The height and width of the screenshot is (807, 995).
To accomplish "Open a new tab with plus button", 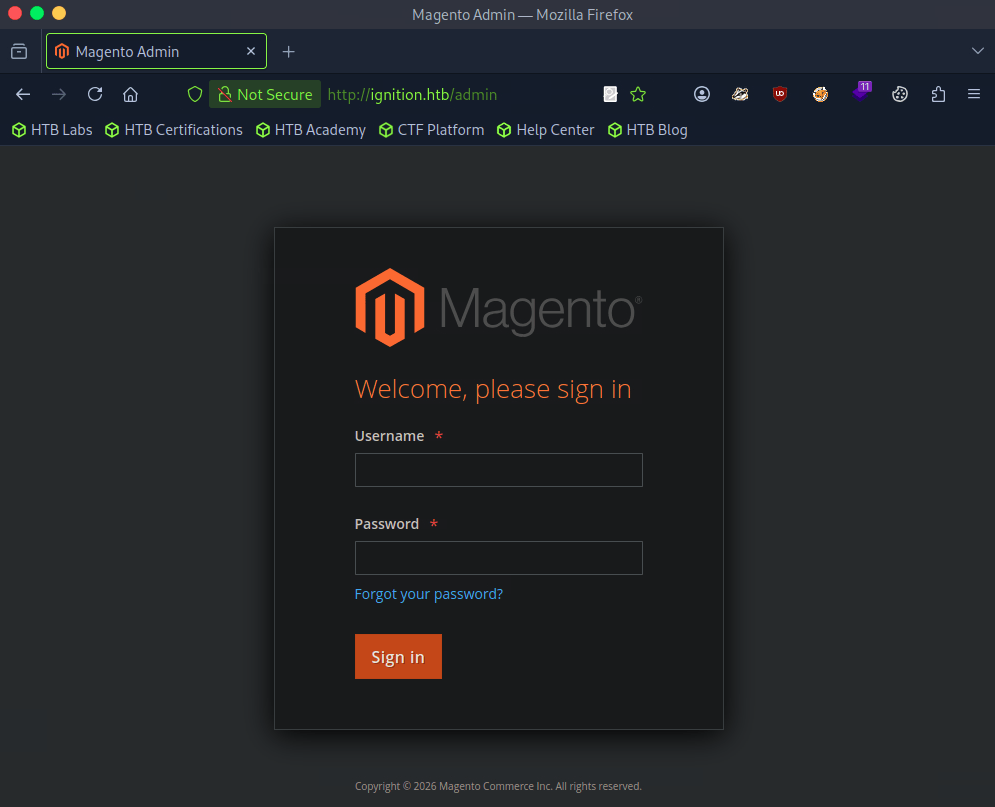I will 288,51.
